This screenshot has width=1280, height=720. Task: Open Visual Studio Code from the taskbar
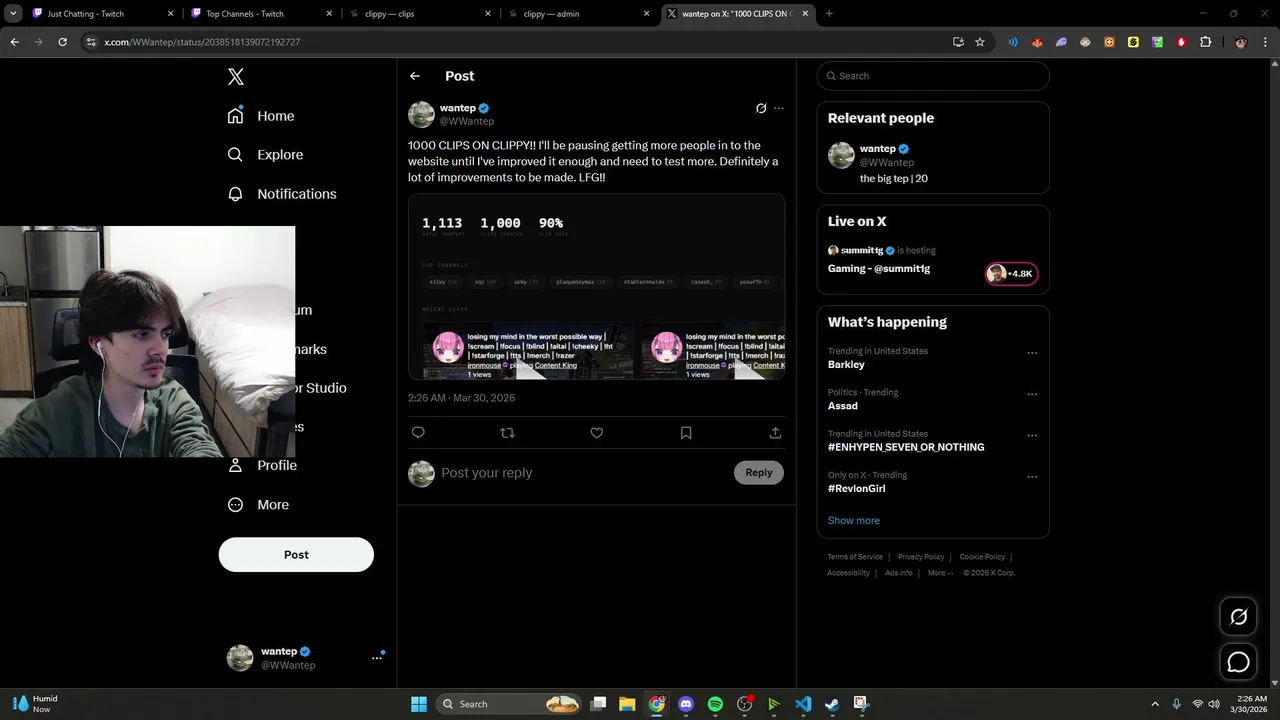(803, 704)
